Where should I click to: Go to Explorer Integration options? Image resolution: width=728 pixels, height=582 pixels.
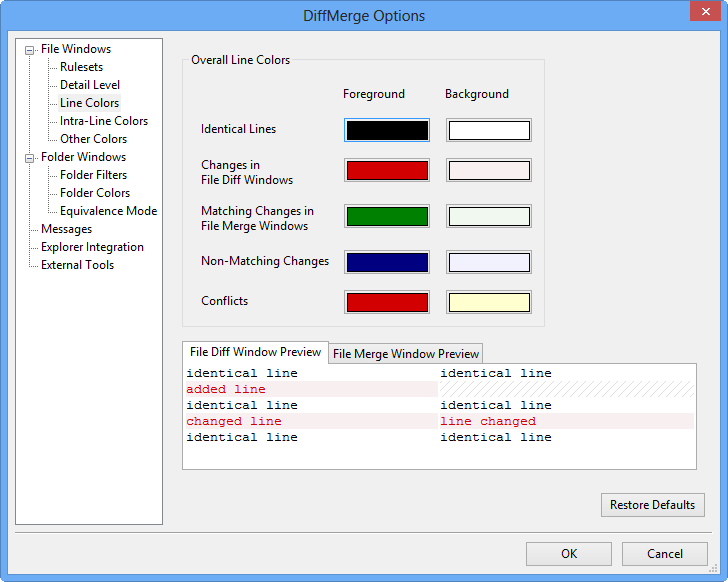click(x=92, y=247)
